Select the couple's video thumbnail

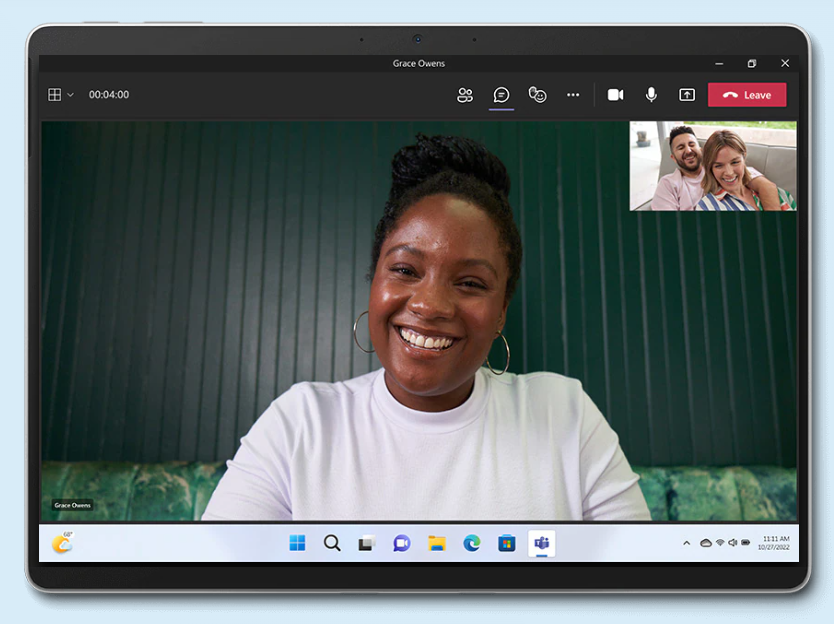pos(713,166)
